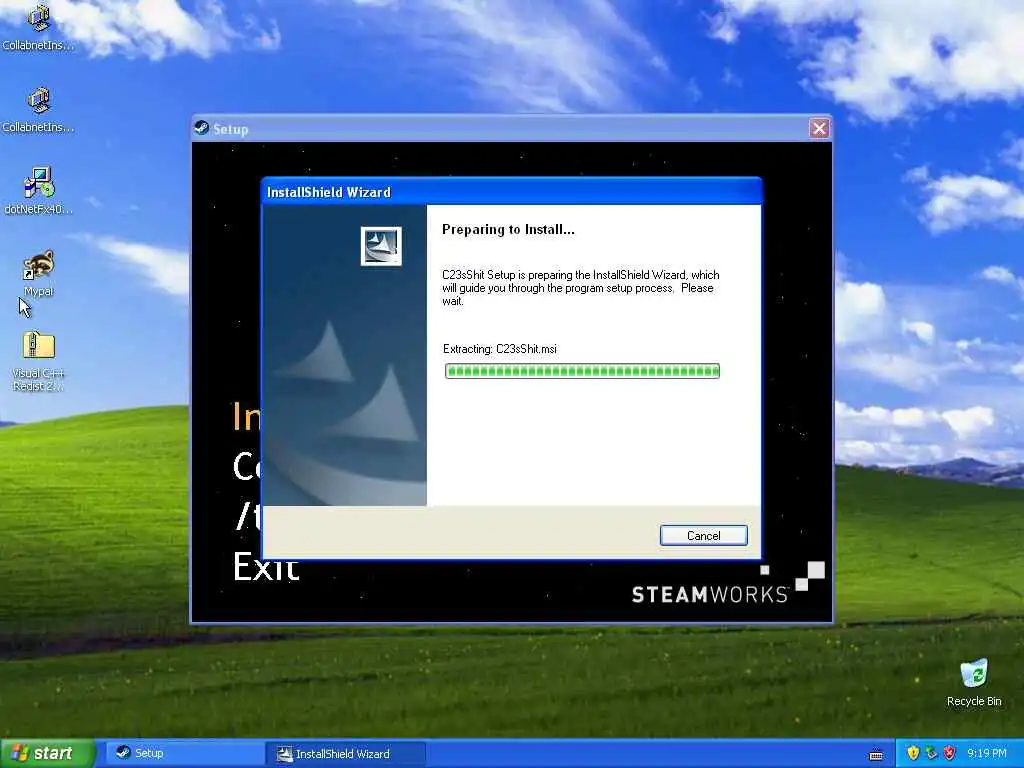Click the InstallShield Wizard dialog title bar
This screenshot has height=768, width=1024.
(x=511, y=192)
